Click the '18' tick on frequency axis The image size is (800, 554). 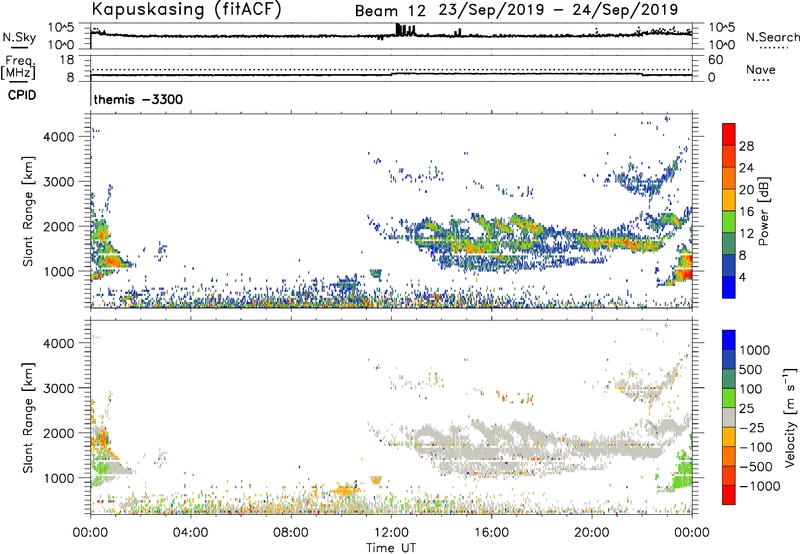[x=67, y=60]
